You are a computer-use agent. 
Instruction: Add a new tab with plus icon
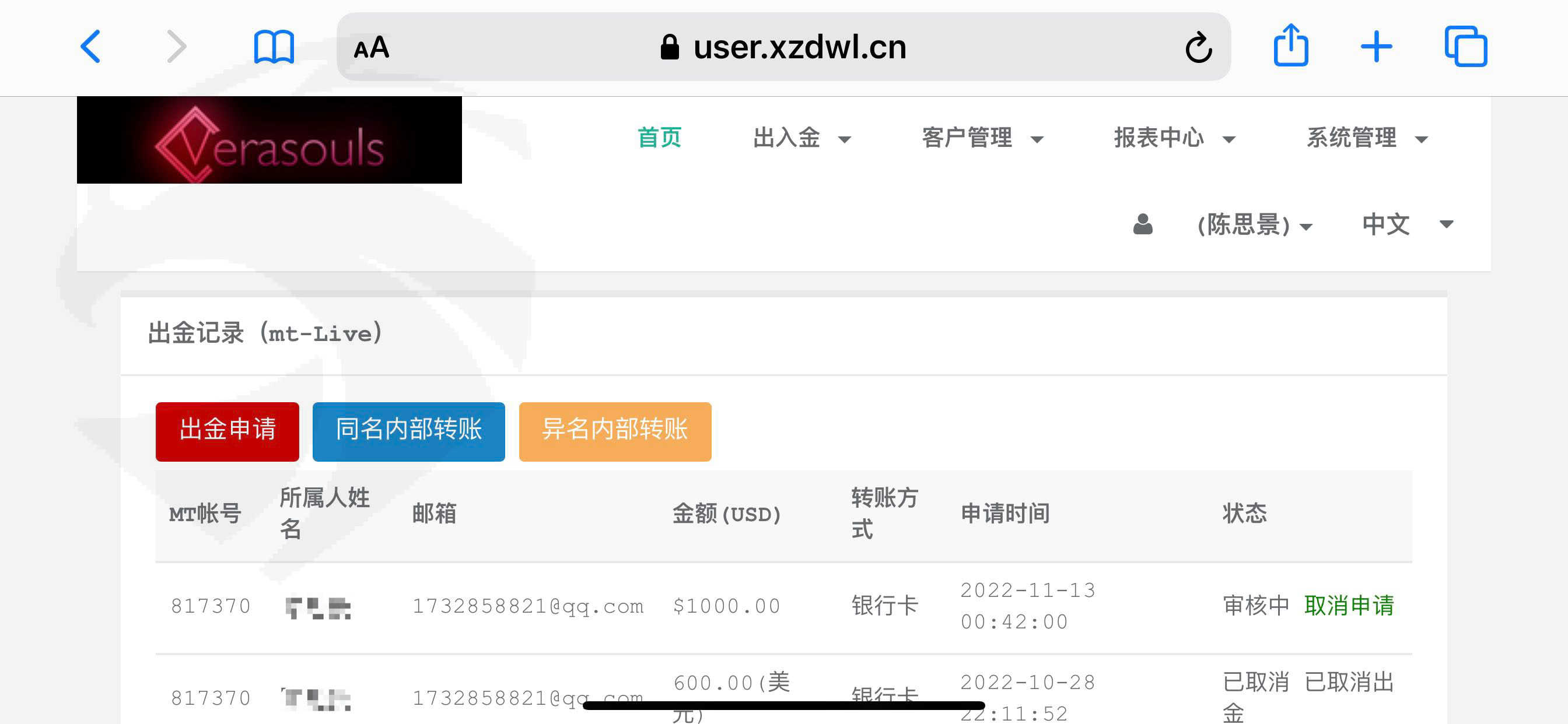[1376, 47]
